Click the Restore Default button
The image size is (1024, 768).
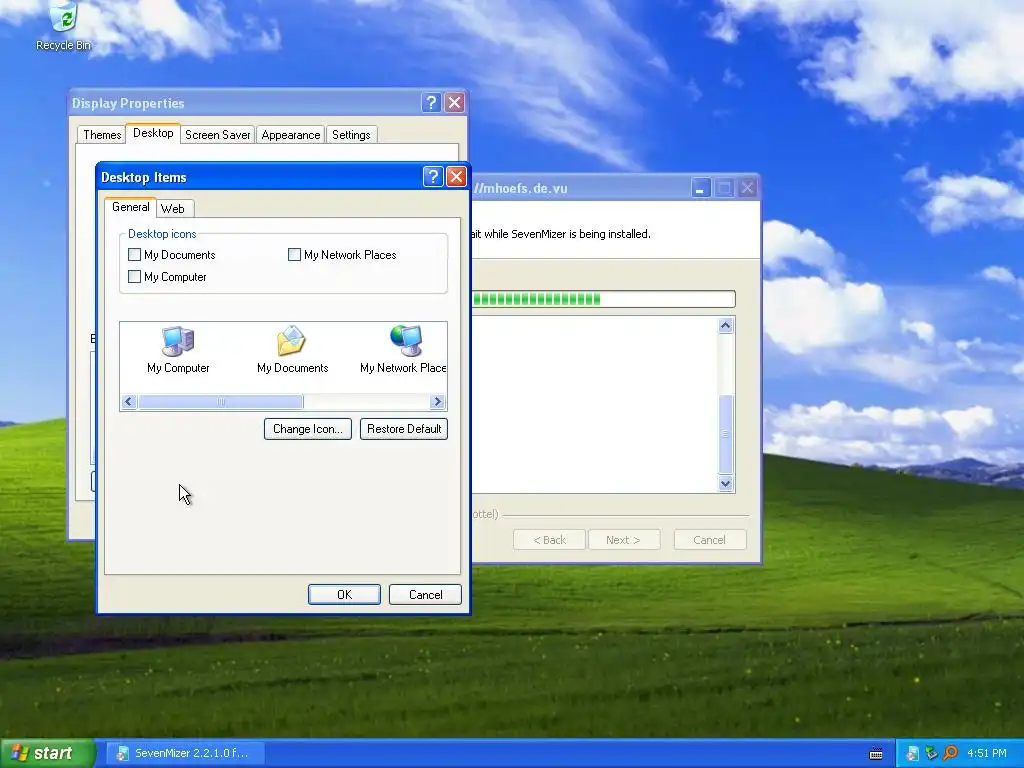coord(404,429)
